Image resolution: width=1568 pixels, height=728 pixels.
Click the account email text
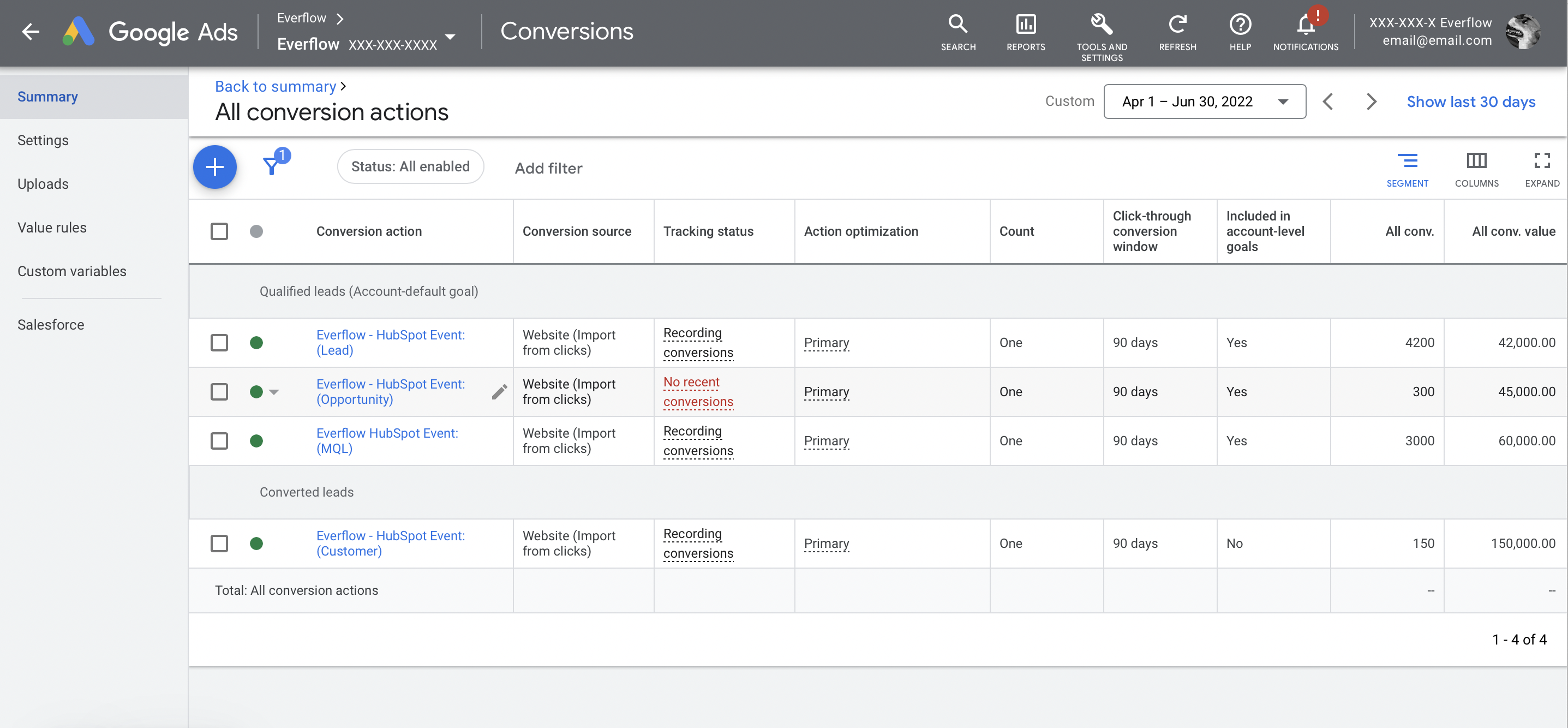point(1437,41)
